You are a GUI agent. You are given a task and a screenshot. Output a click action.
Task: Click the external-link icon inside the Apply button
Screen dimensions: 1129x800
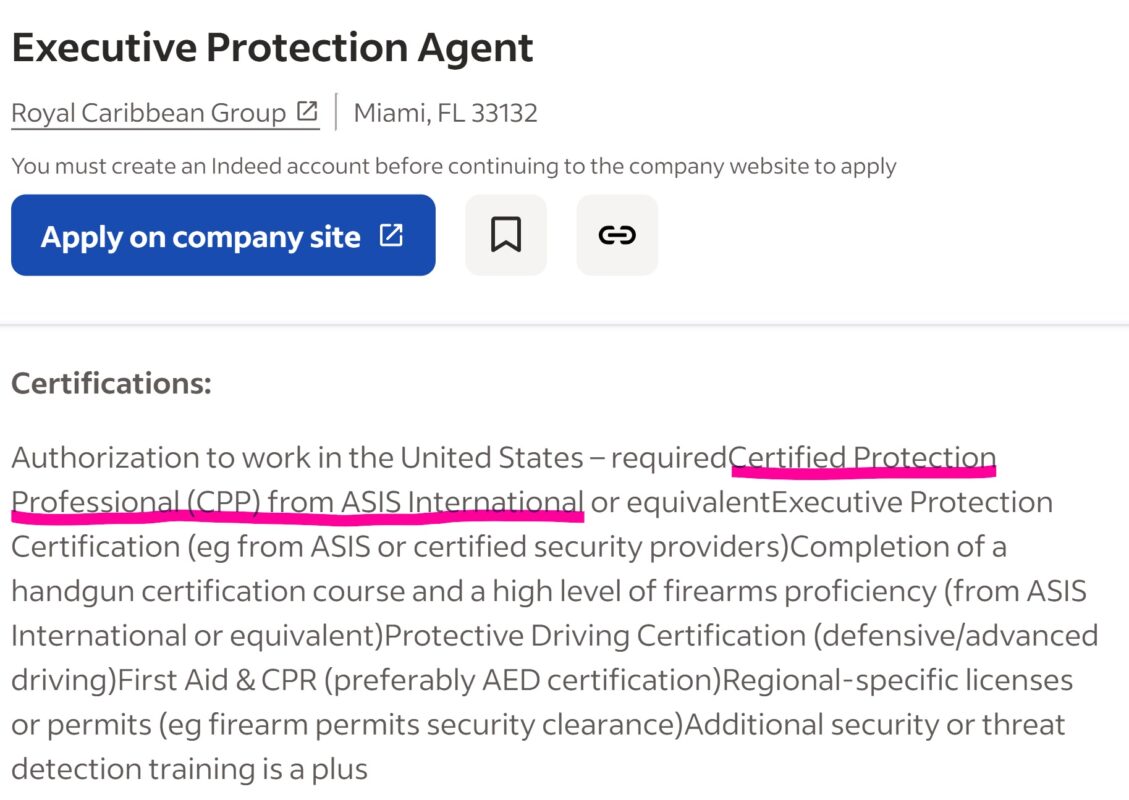point(391,236)
